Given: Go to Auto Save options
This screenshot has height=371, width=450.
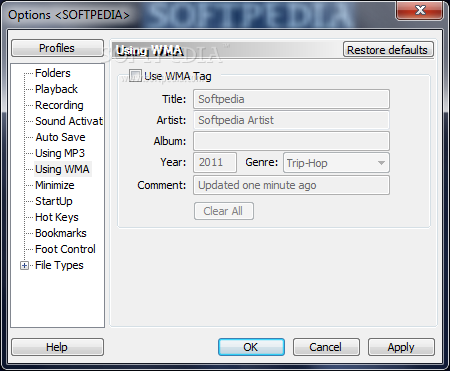Looking at the screenshot, I should (x=60, y=137).
